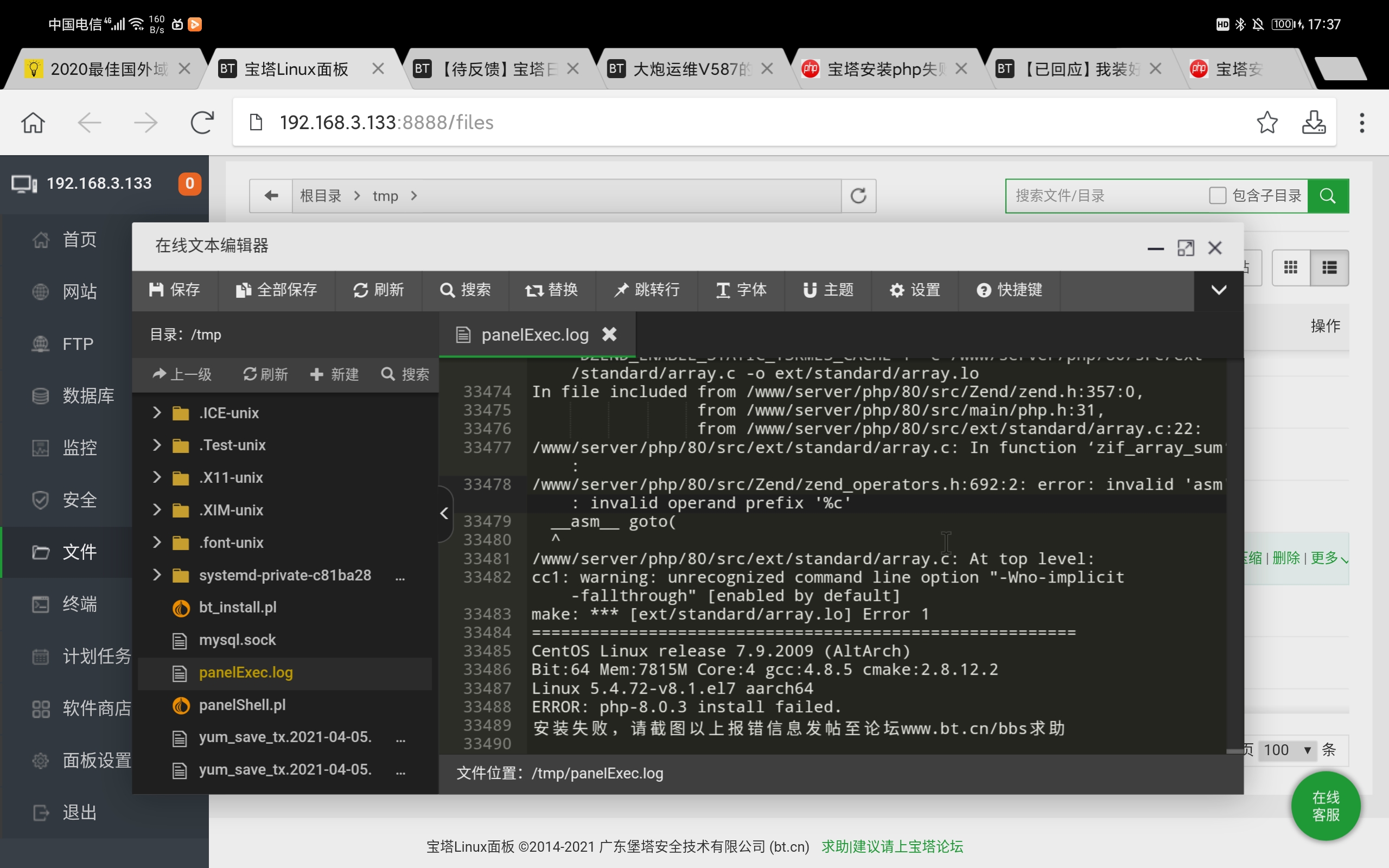Collapse the editor file tree sidebar

444,513
